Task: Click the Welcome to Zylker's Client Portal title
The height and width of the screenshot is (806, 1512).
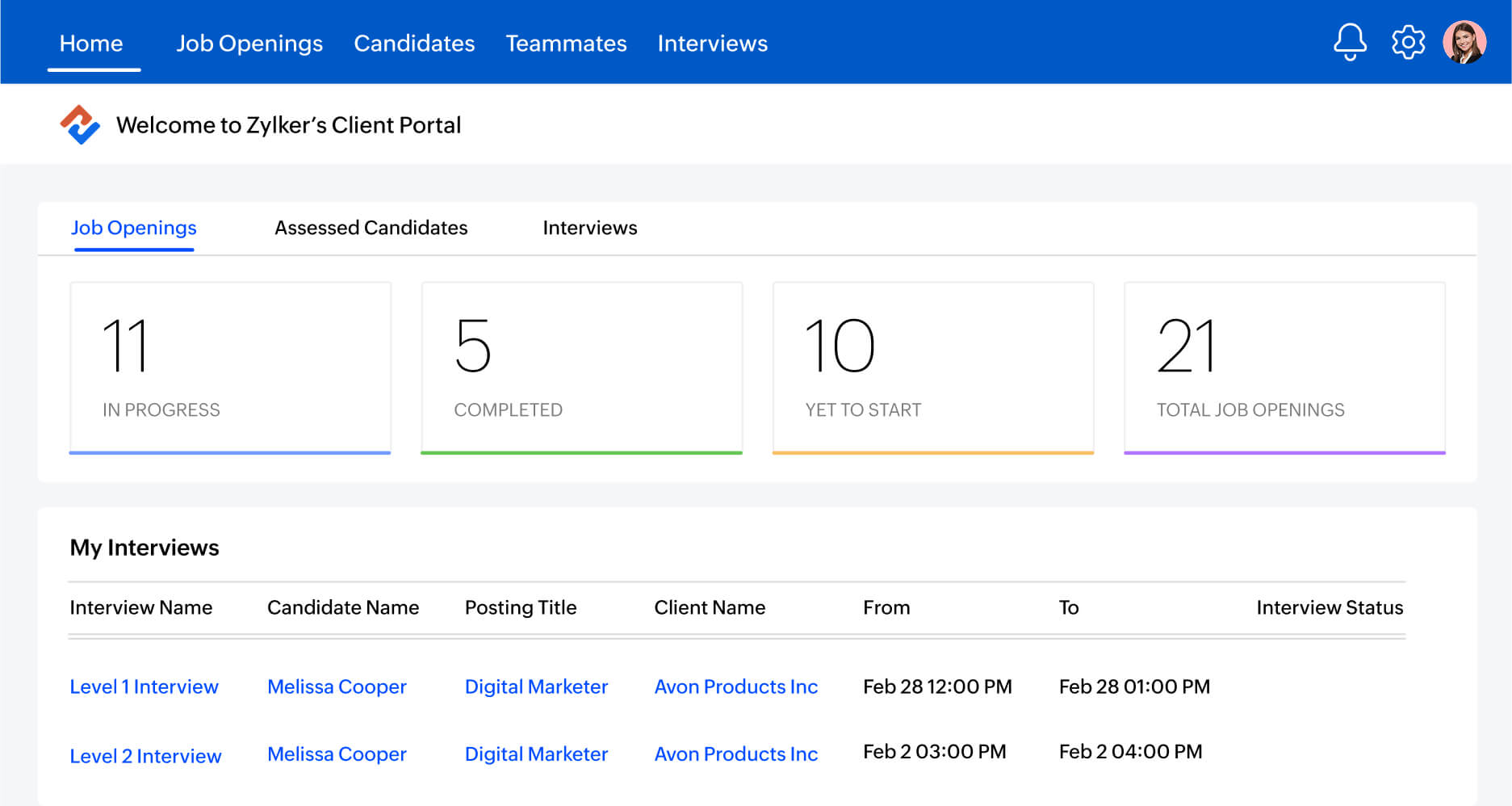Action: point(289,125)
